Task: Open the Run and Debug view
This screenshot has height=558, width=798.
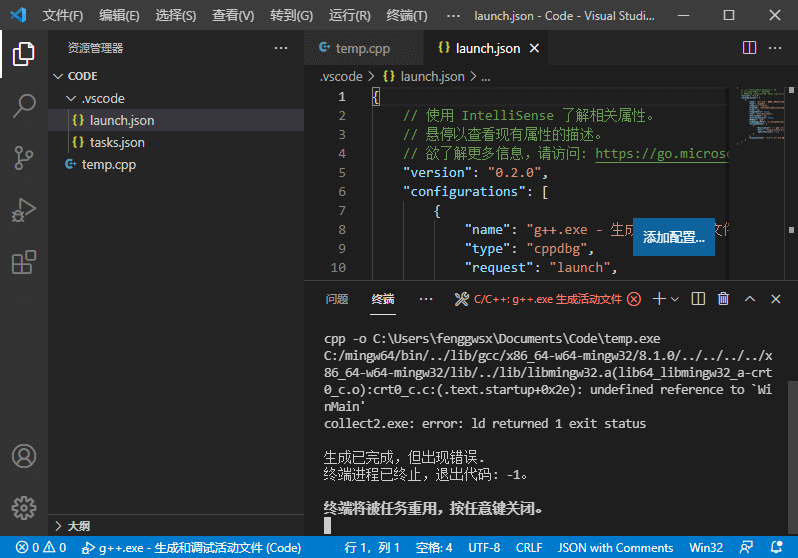Action: pos(24,210)
